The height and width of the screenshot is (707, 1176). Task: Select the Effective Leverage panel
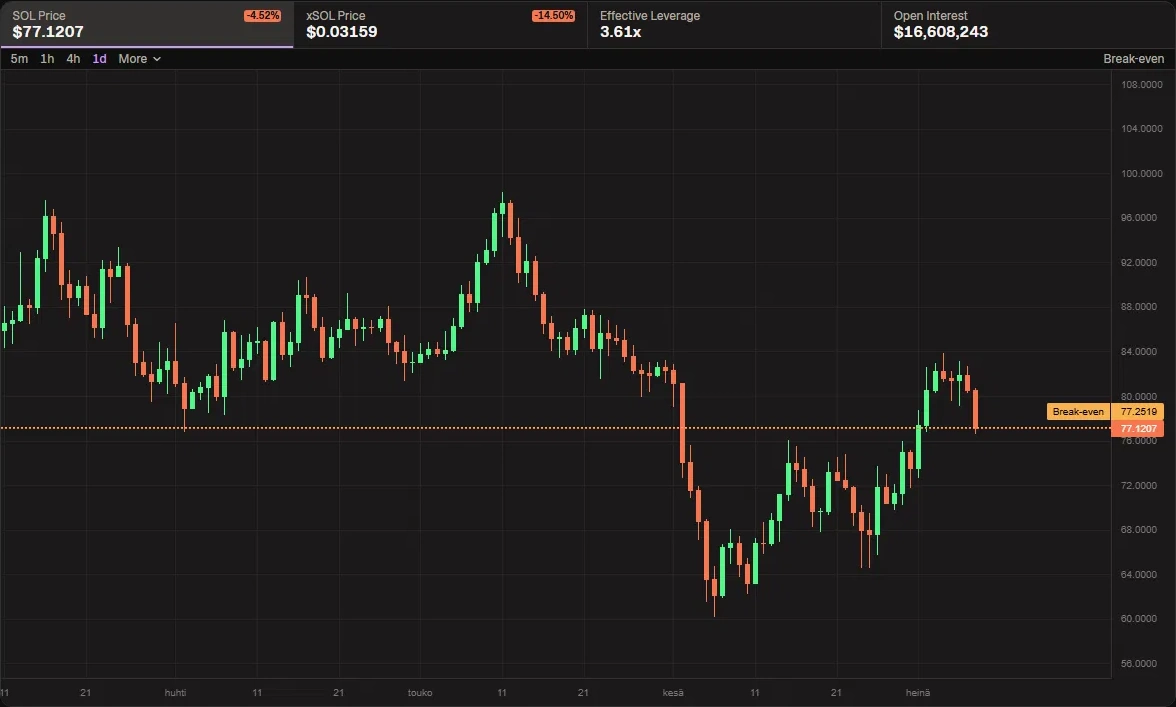click(x=734, y=24)
